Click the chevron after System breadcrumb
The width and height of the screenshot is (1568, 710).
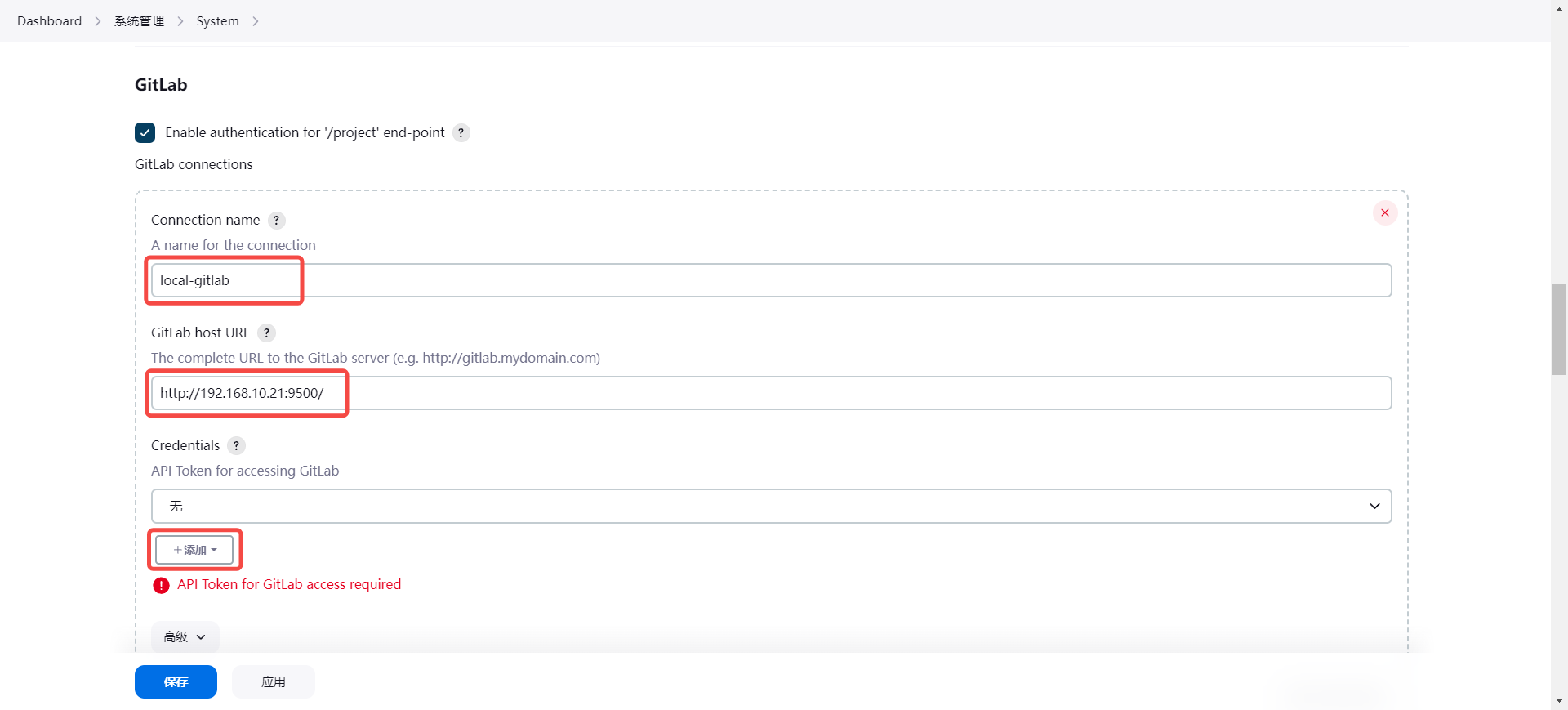tap(256, 21)
